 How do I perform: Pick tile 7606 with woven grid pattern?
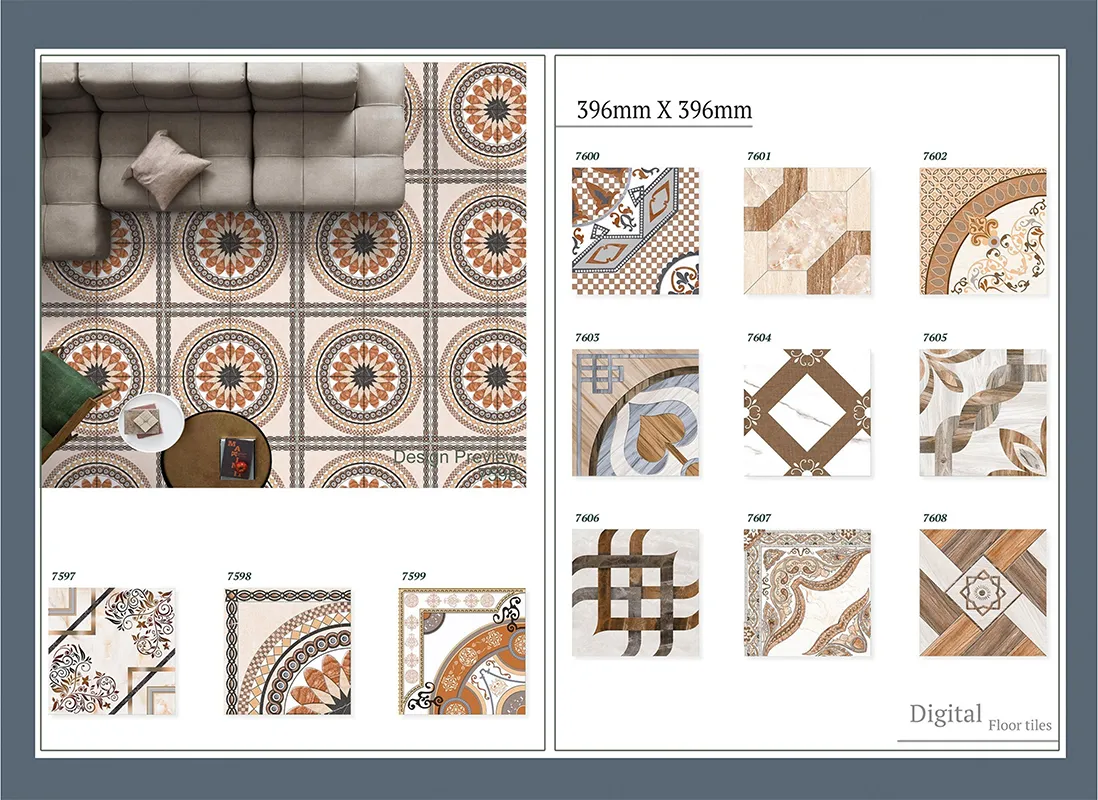click(x=635, y=593)
